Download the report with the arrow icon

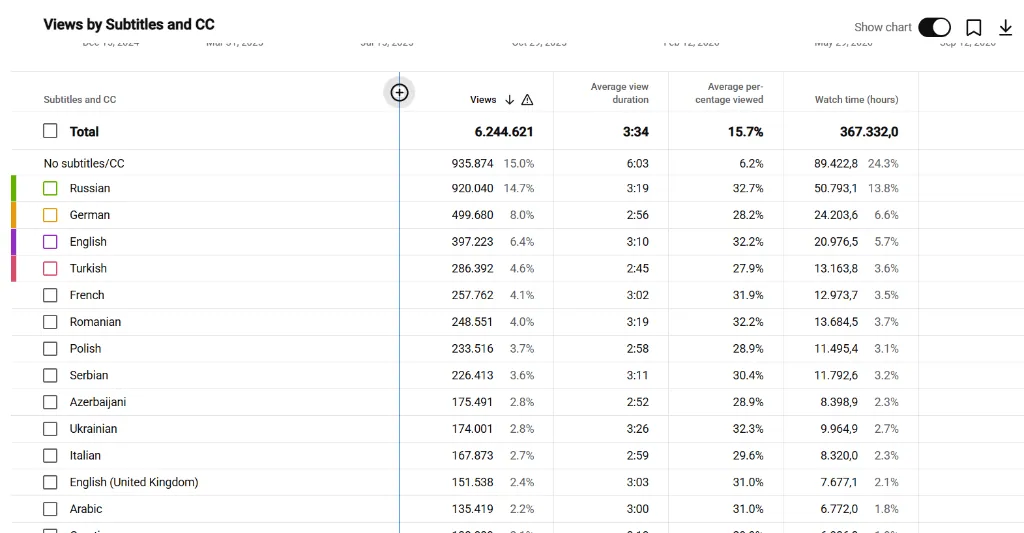click(x=1005, y=27)
